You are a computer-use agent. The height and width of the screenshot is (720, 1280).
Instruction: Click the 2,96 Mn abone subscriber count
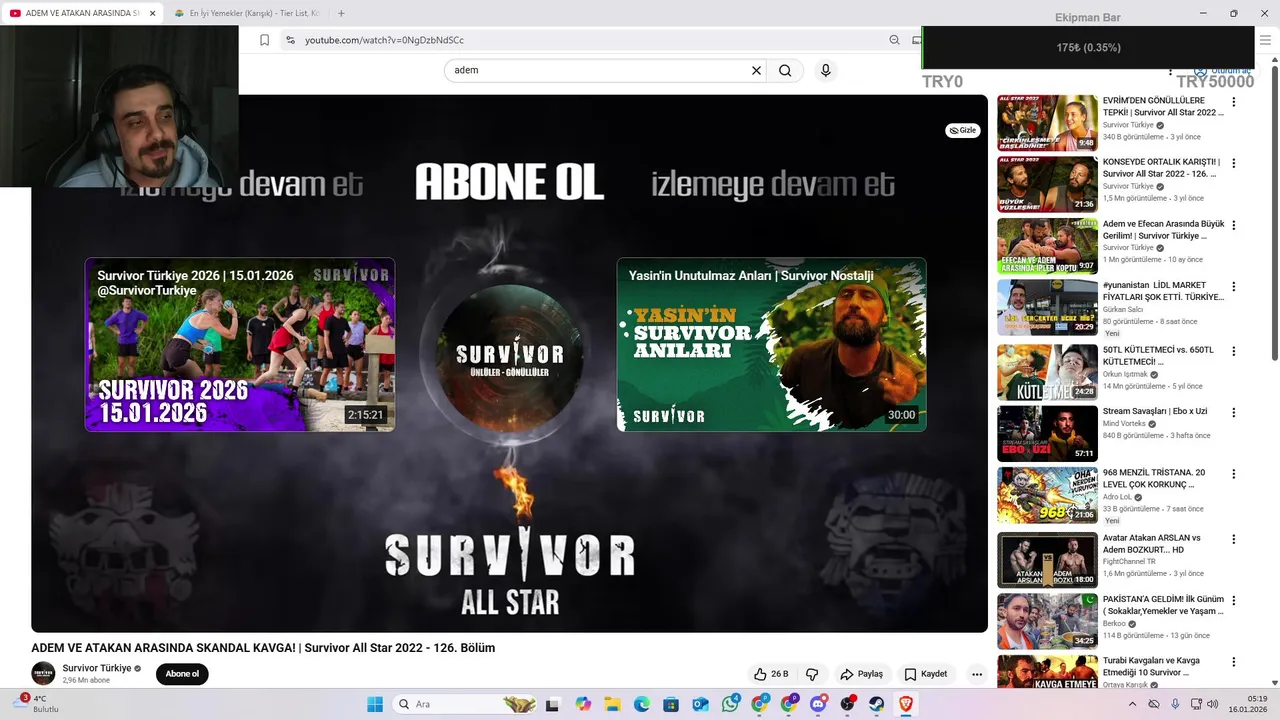[86, 680]
